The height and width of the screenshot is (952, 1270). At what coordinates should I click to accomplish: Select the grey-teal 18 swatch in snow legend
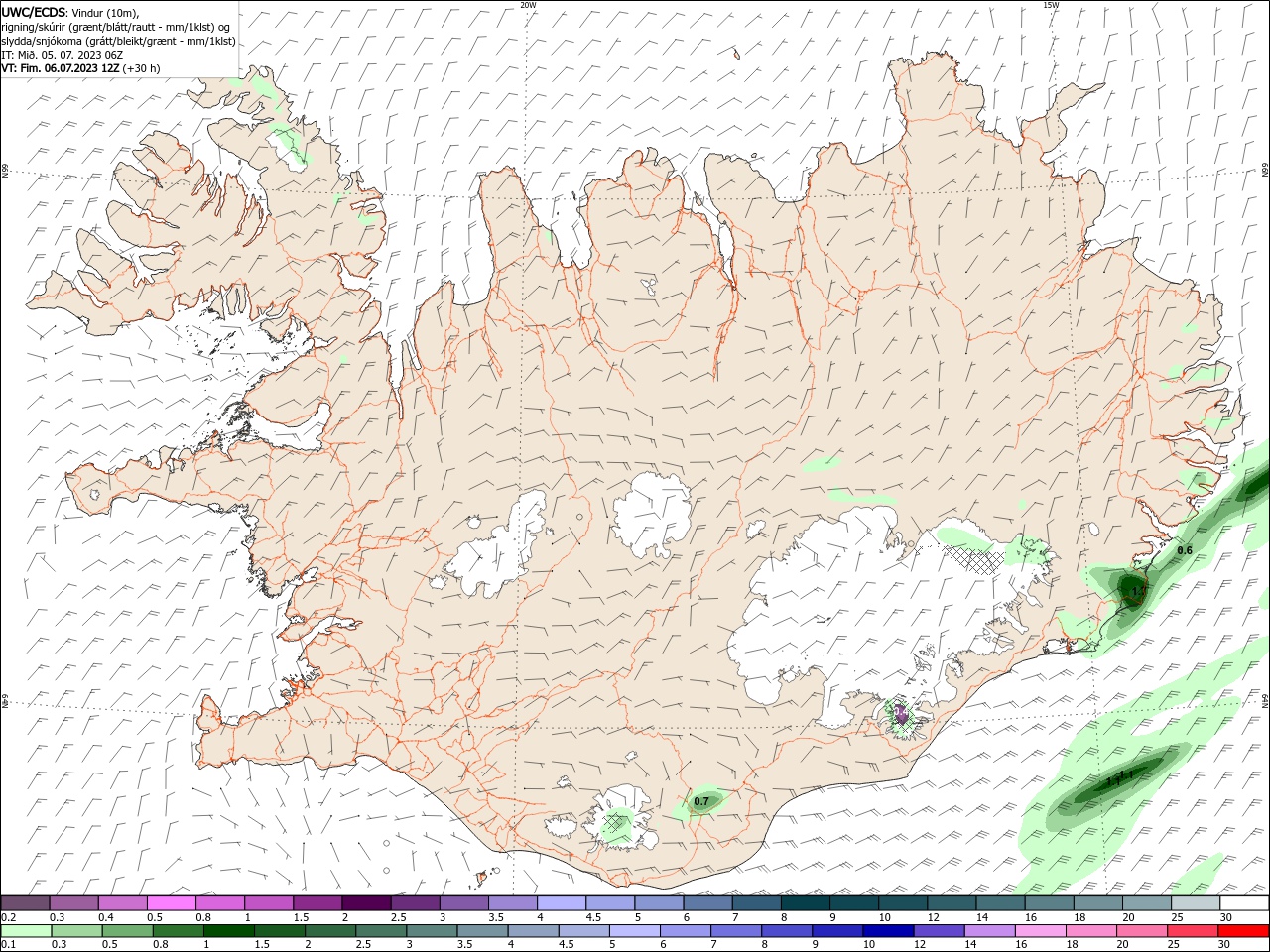click(x=1099, y=902)
